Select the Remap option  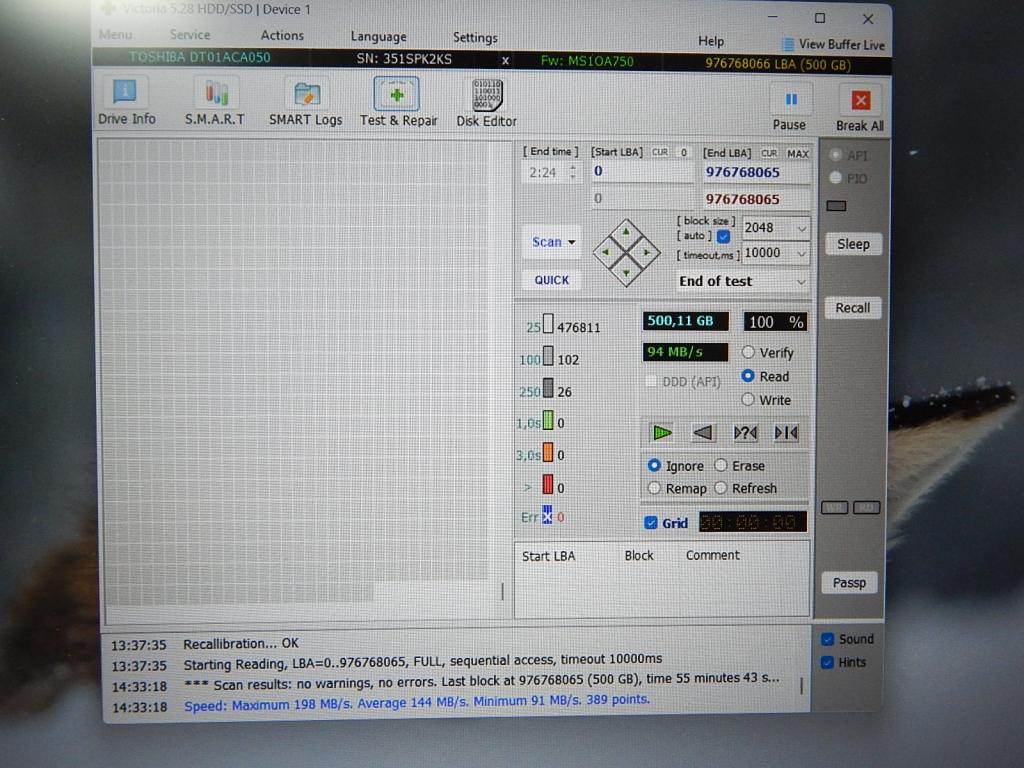coord(654,488)
